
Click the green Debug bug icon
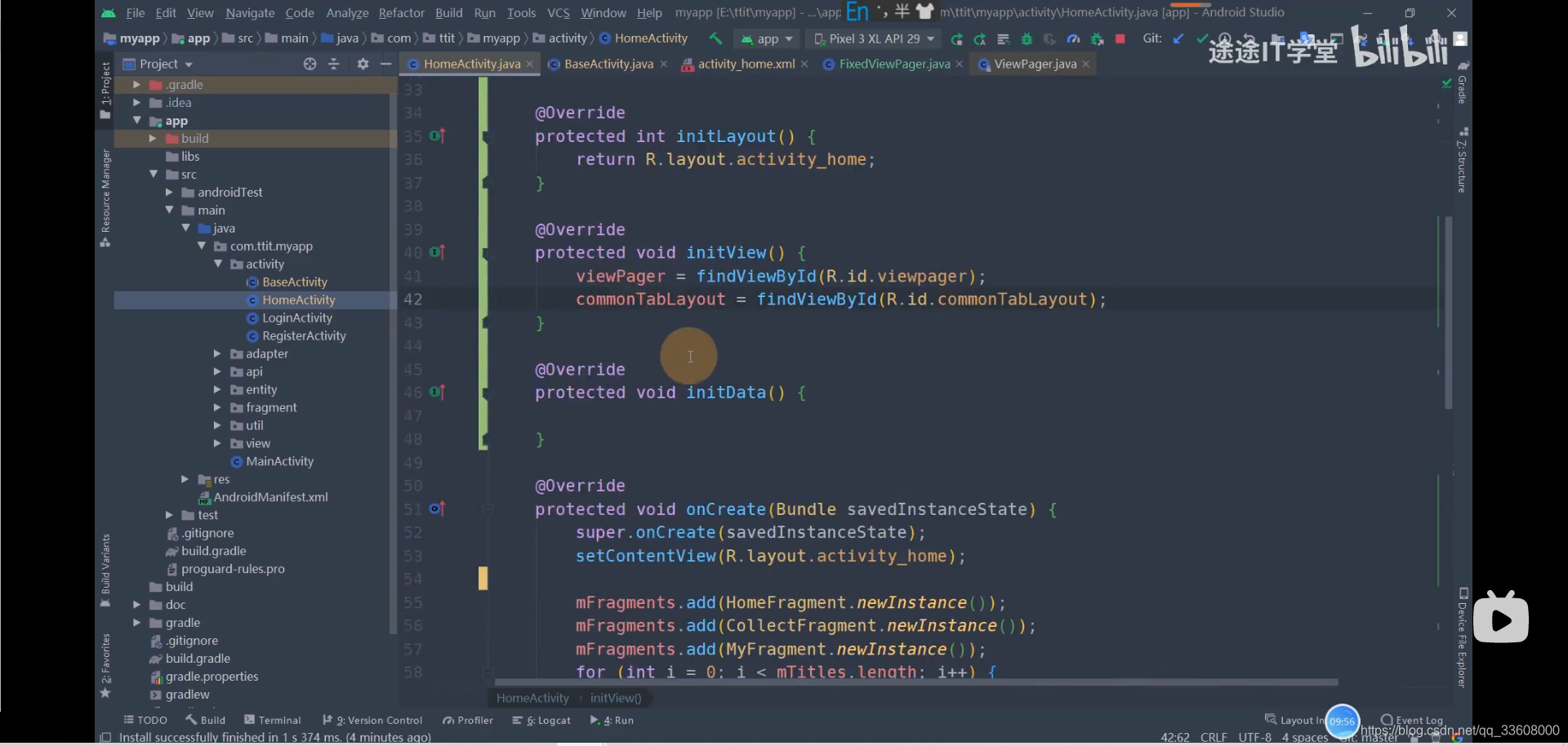tap(1027, 39)
